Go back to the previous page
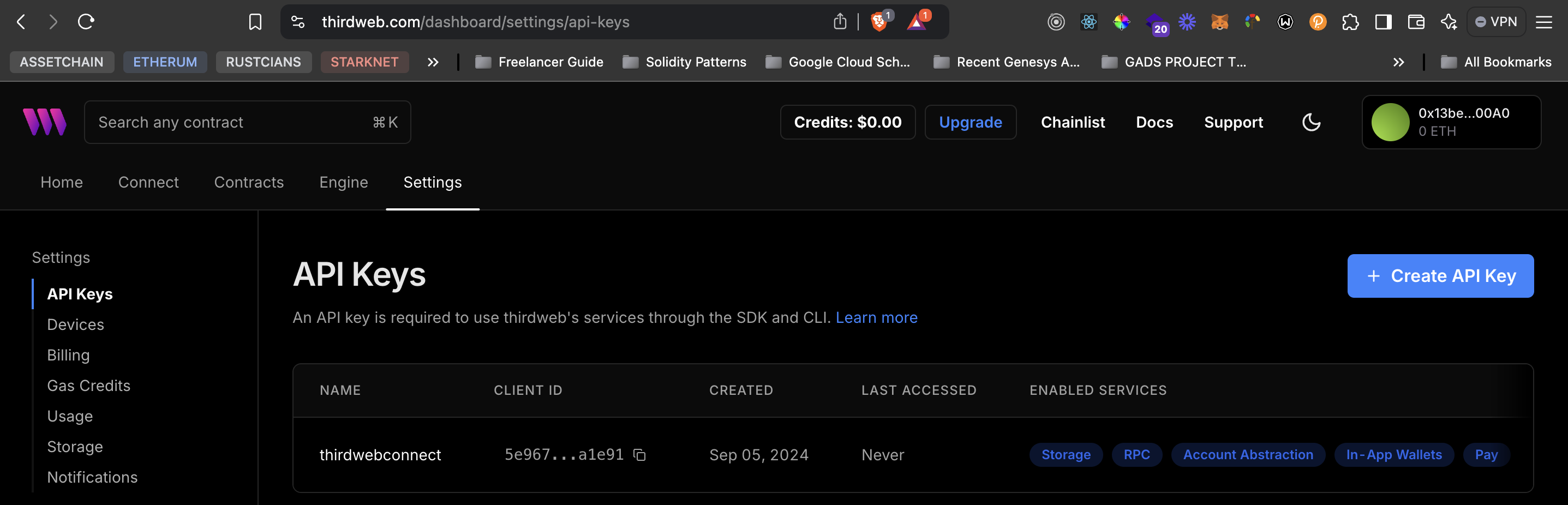Image resolution: width=1568 pixels, height=505 pixels. pos(21,22)
